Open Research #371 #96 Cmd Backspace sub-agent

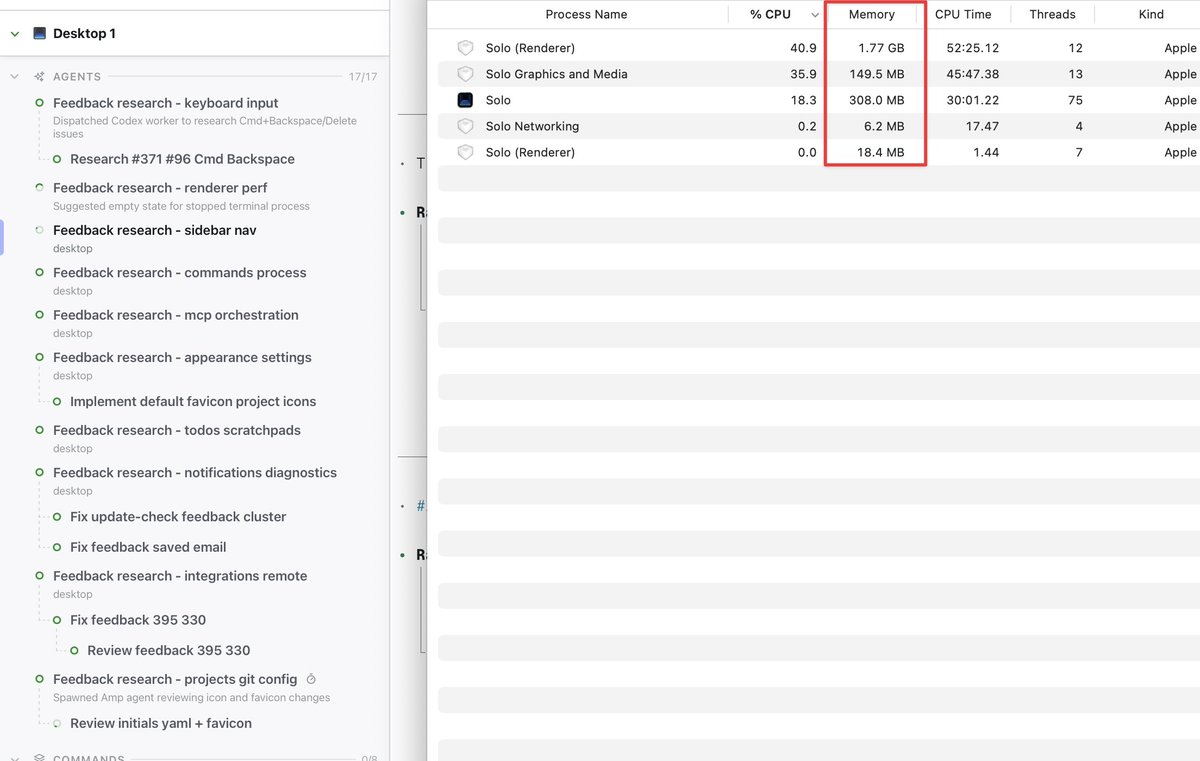coord(182,159)
